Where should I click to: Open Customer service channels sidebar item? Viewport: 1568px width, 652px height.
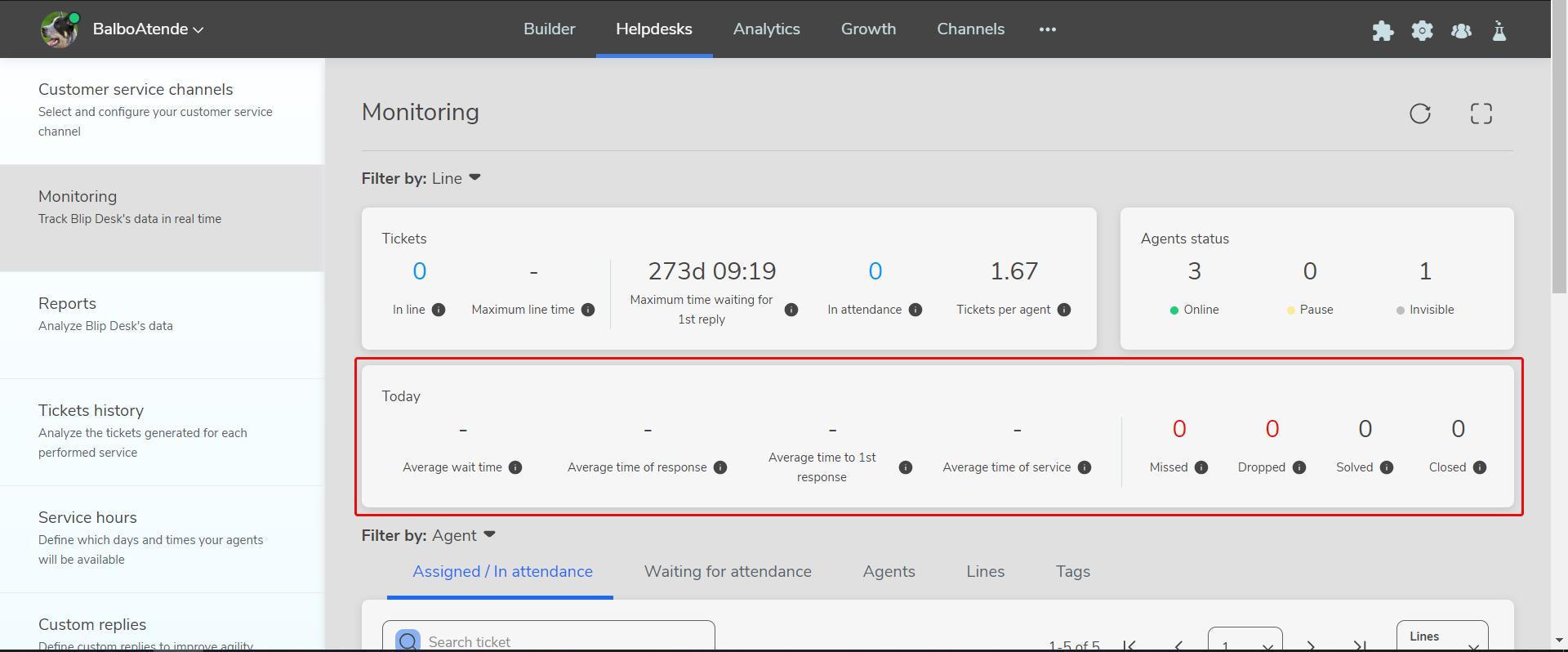click(163, 111)
